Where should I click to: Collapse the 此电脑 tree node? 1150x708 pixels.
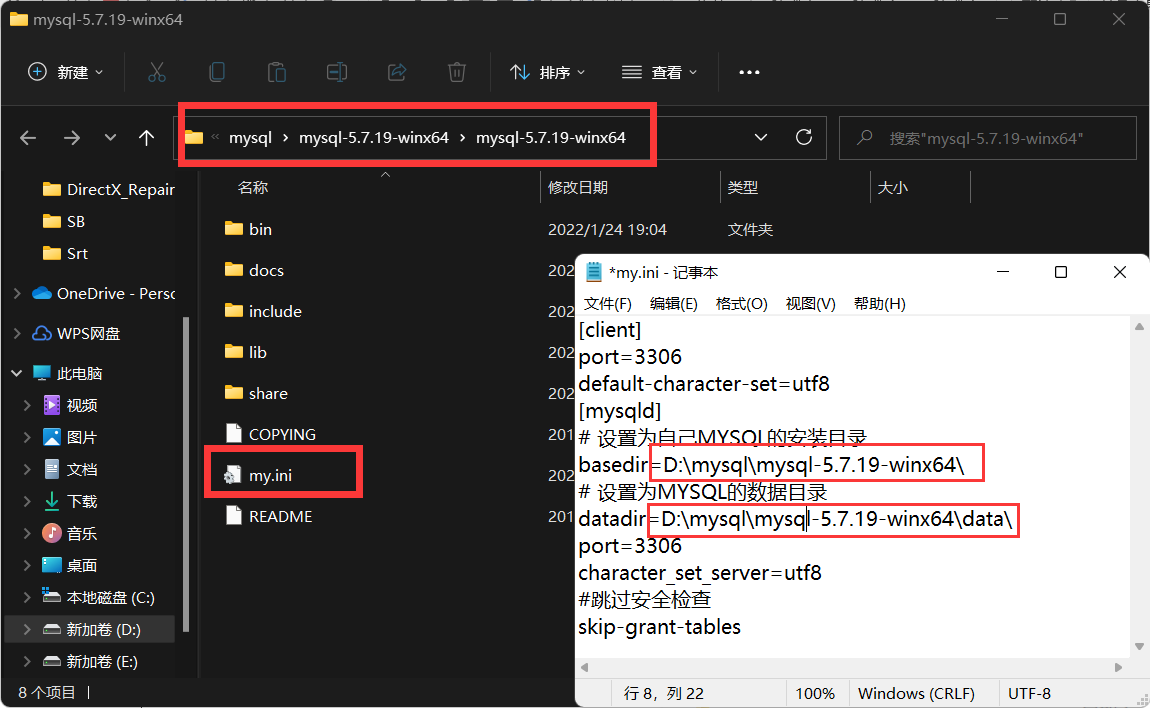click(x=17, y=373)
